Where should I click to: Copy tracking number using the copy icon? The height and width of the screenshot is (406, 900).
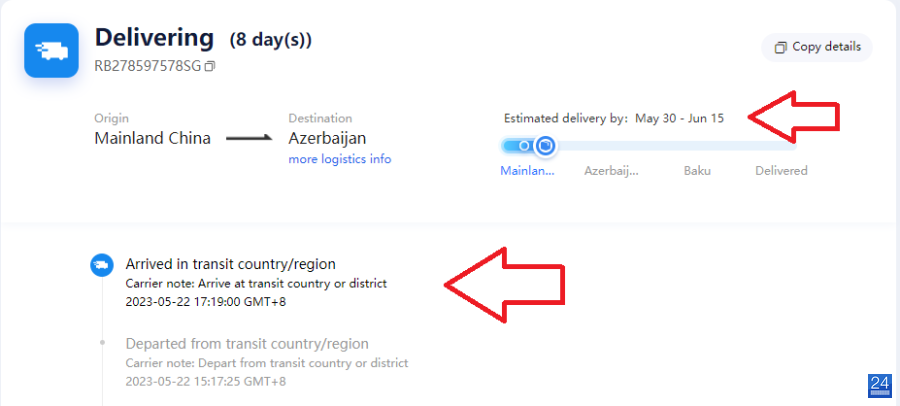[210, 67]
